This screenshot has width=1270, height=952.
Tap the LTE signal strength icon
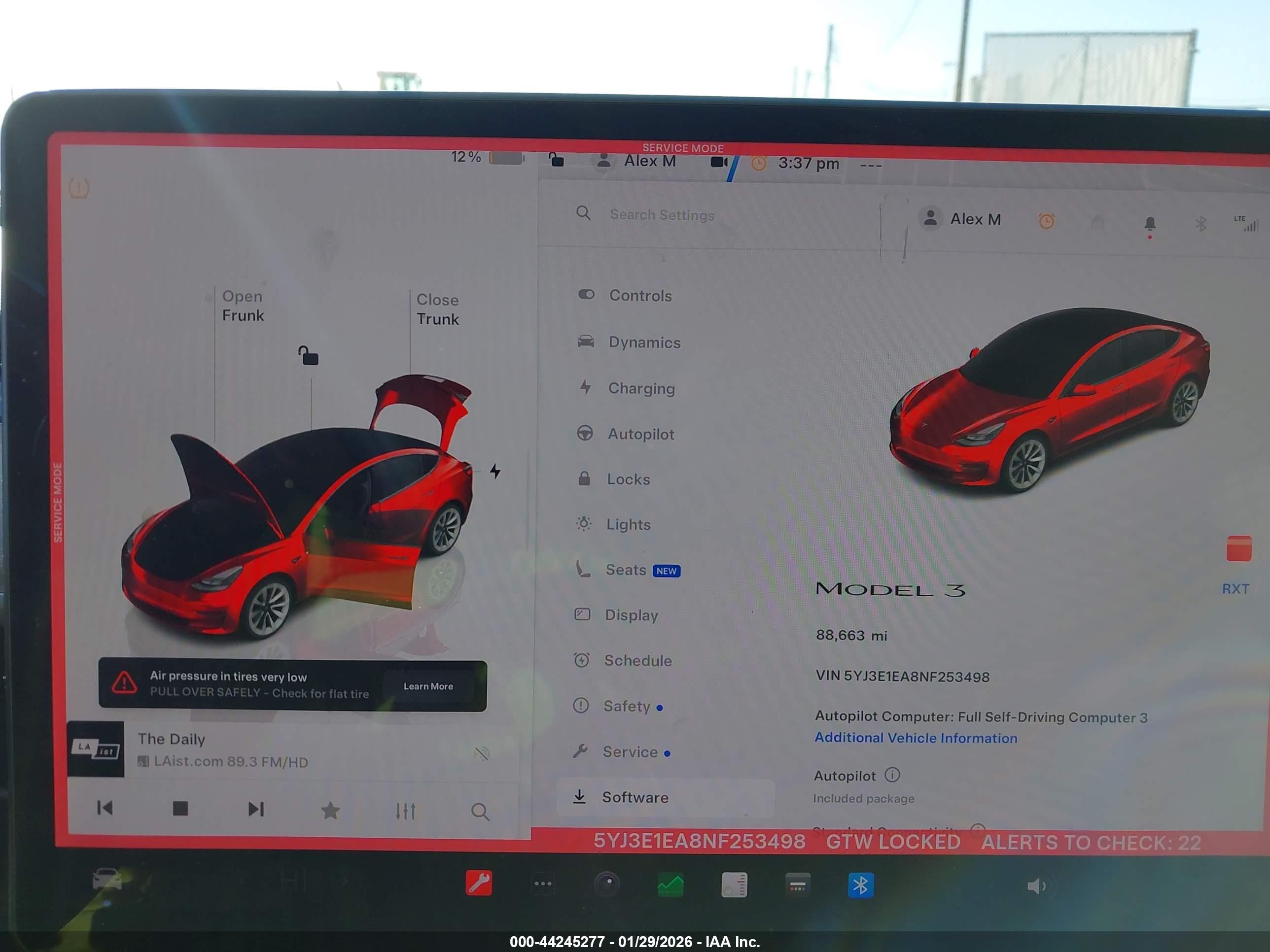[x=1246, y=223]
